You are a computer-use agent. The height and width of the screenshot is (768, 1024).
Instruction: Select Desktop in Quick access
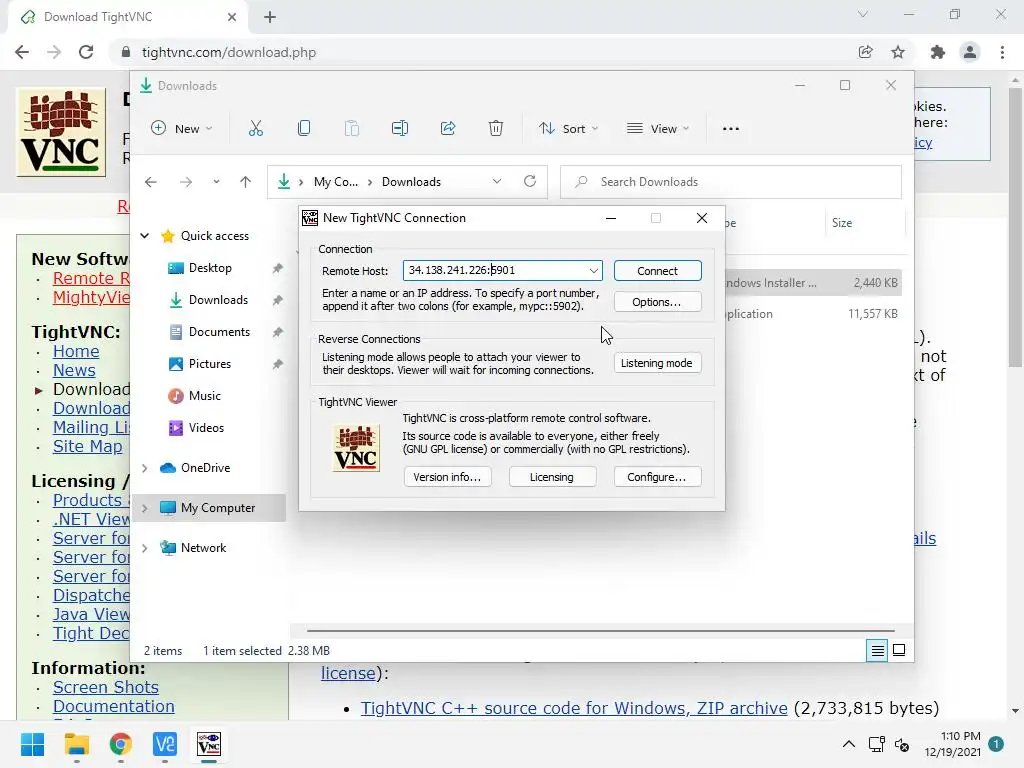pyautogui.click(x=210, y=268)
